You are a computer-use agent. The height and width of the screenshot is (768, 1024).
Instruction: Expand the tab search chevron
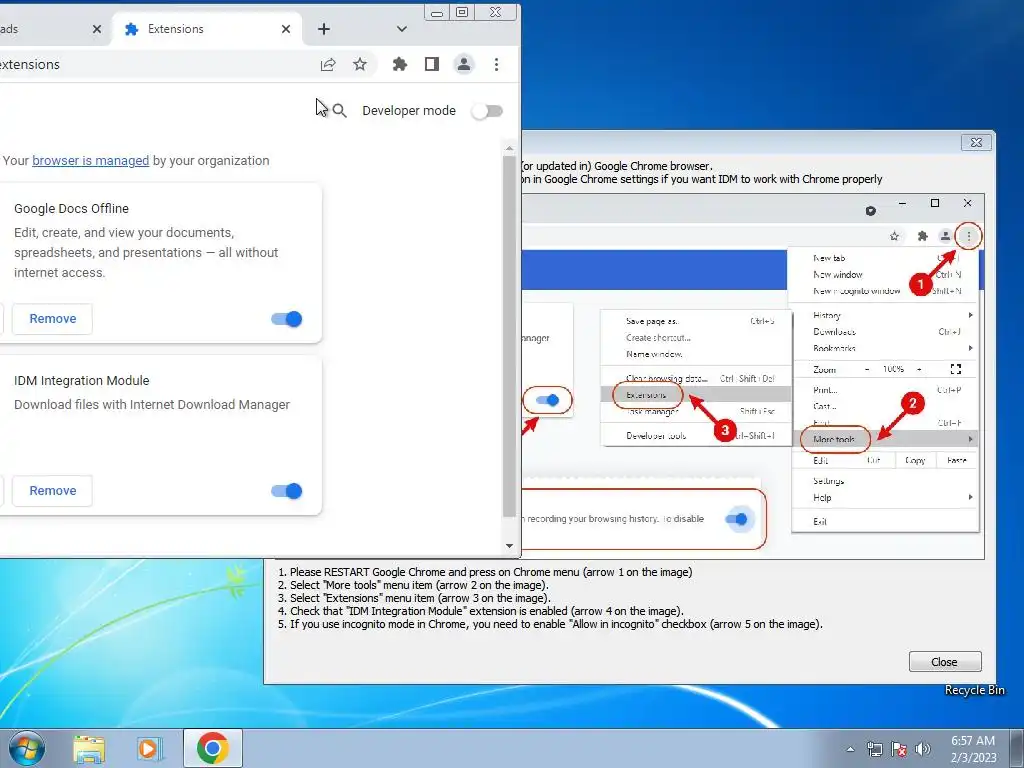pyautogui.click(x=402, y=29)
